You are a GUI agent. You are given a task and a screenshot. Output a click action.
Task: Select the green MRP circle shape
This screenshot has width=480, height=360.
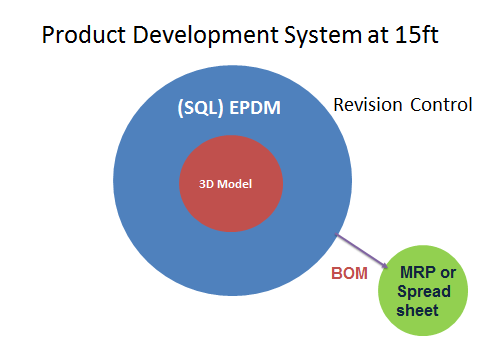pyautogui.click(x=423, y=290)
